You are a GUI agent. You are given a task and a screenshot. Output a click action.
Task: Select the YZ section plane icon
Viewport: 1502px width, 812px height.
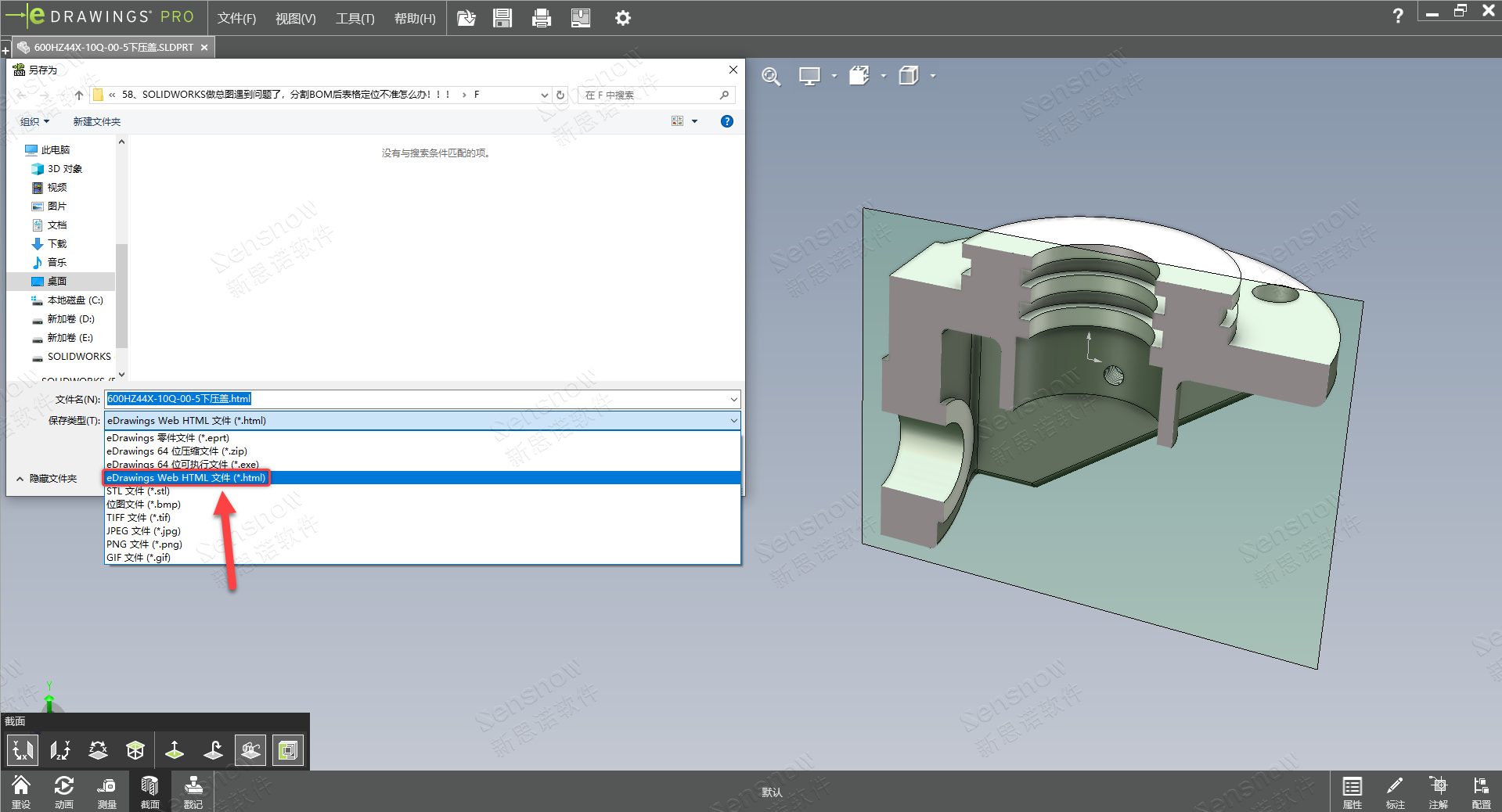[60, 750]
